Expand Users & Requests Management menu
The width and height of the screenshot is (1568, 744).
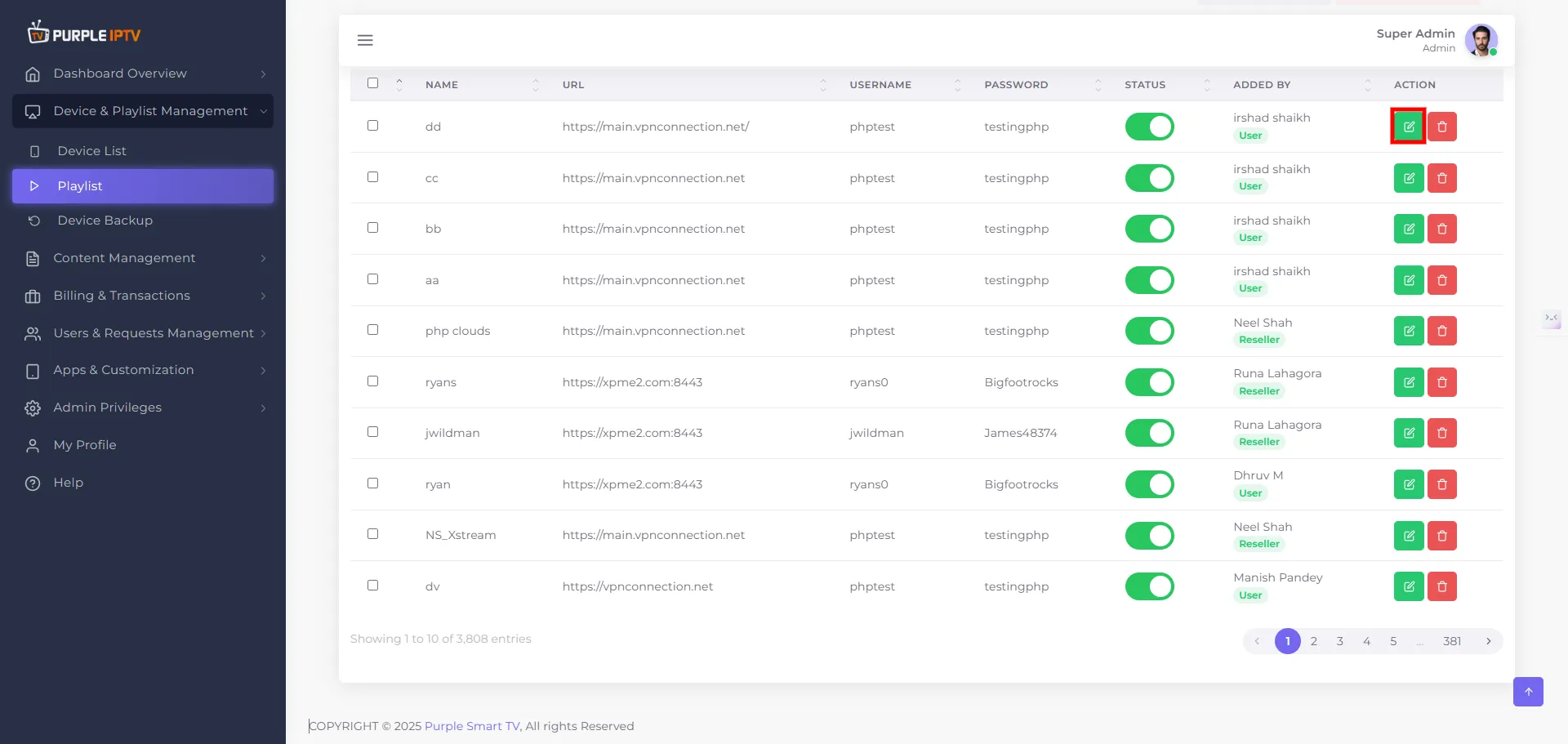point(143,333)
